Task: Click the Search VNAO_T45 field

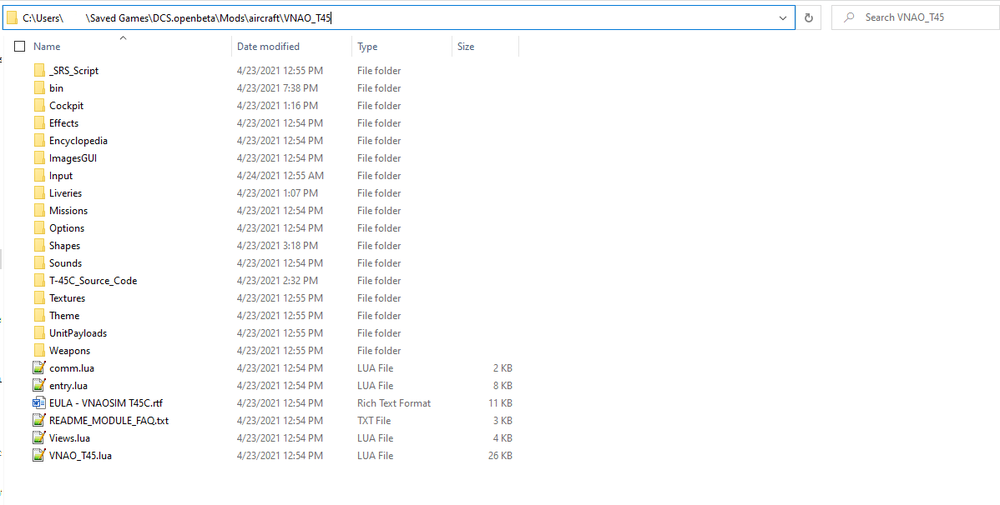Action: 914,18
